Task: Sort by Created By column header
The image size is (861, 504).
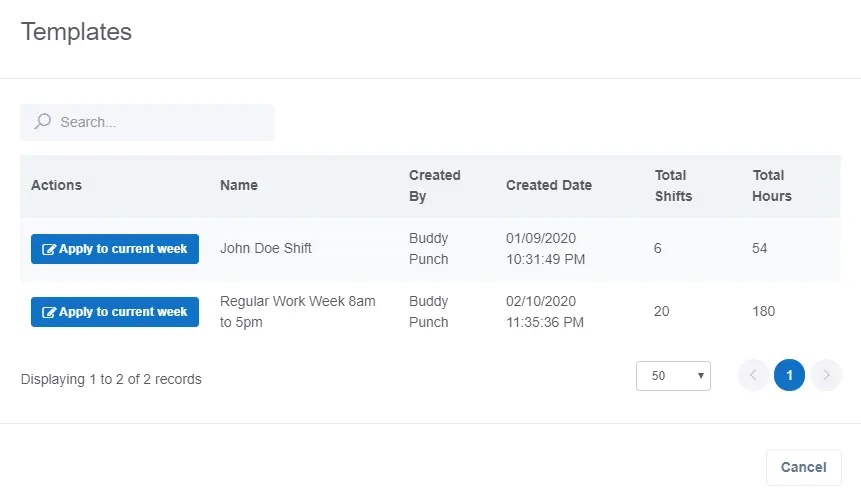Action: pos(434,186)
